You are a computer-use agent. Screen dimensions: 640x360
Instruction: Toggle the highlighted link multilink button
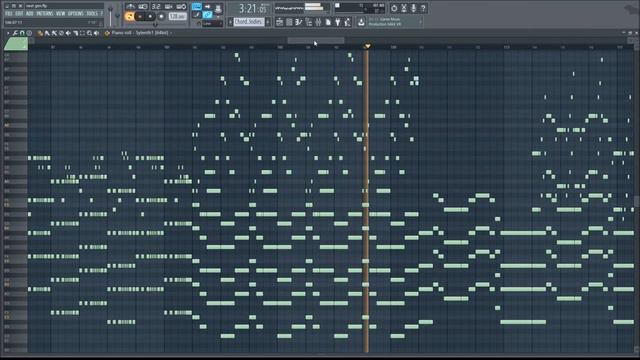[207, 16]
